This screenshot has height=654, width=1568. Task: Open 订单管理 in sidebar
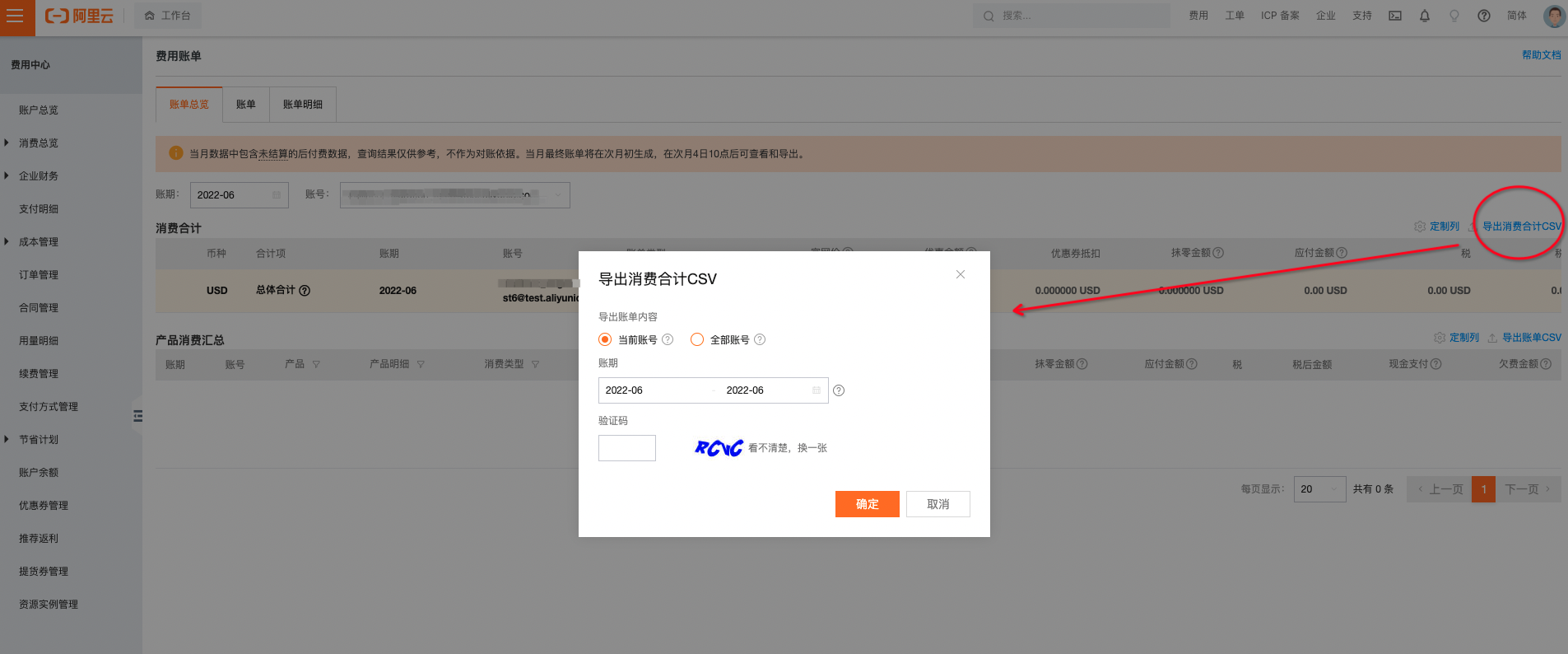(x=39, y=275)
